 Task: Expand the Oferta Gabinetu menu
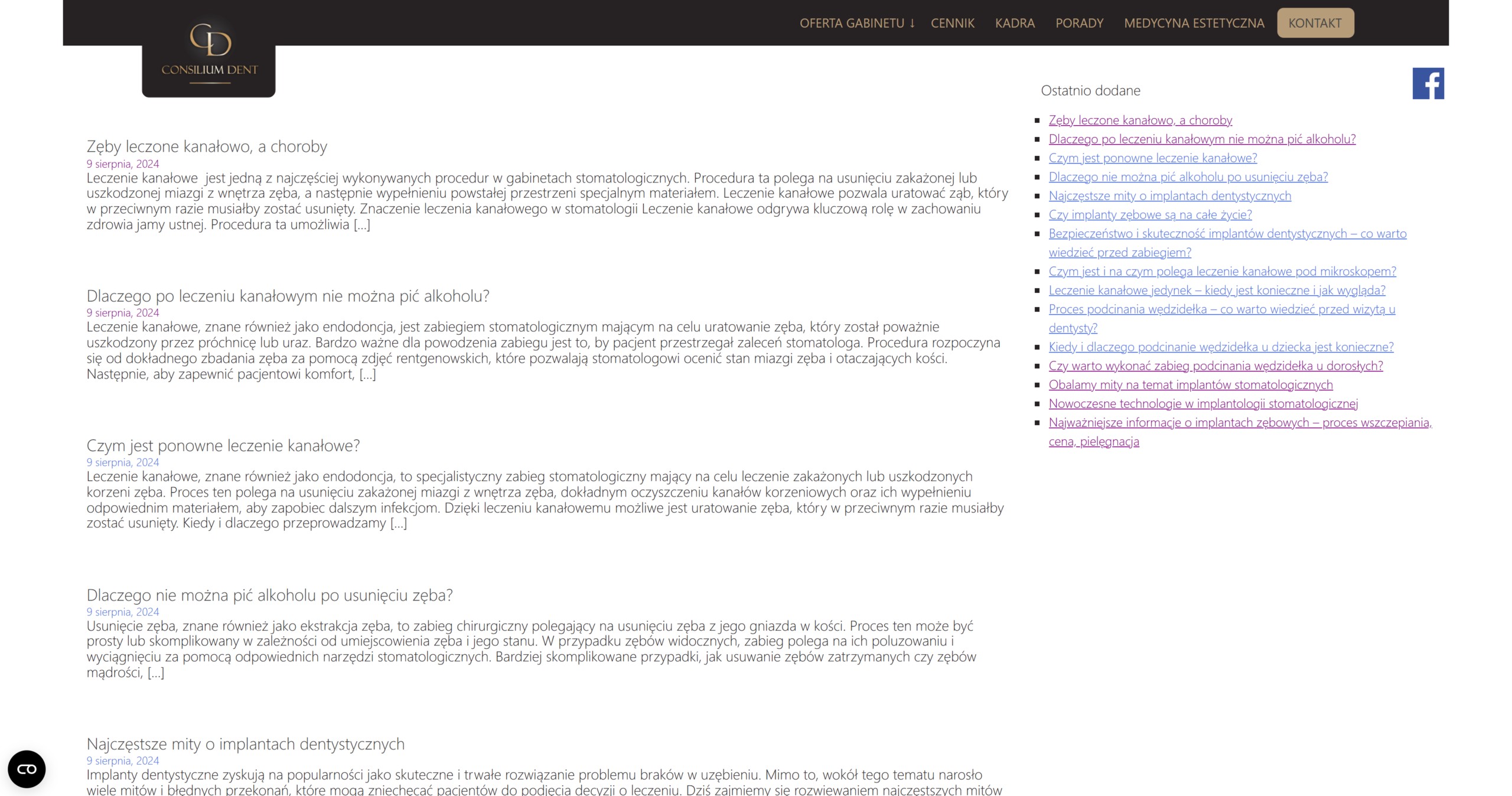pyautogui.click(x=856, y=23)
